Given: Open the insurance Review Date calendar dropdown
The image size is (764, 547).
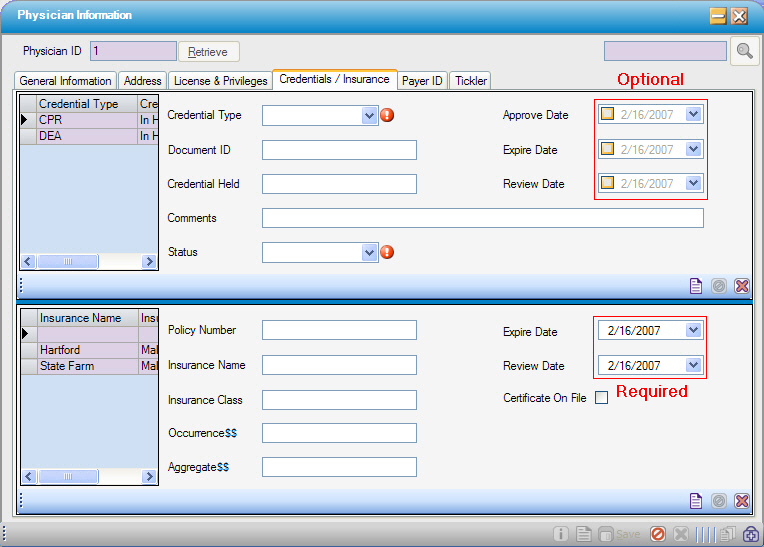Looking at the screenshot, I should pos(693,365).
